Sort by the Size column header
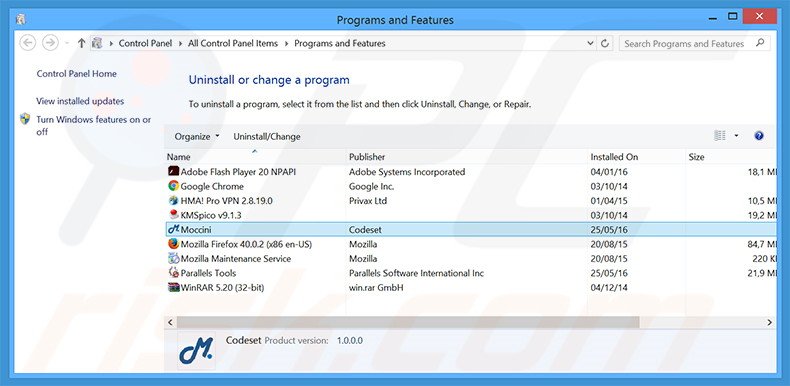This screenshot has width=790, height=386. pos(731,157)
